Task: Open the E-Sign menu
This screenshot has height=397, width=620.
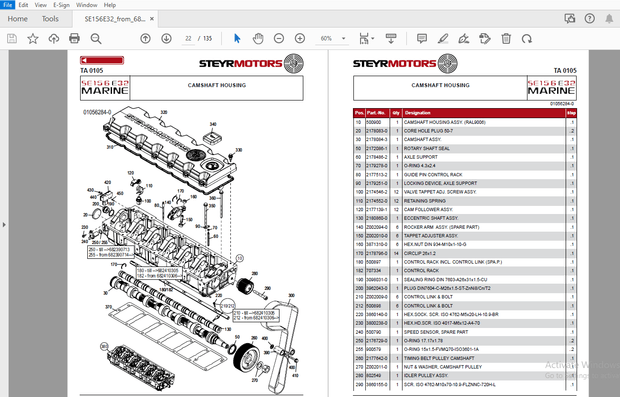Action: pyautogui.click(x=62, y=5)
